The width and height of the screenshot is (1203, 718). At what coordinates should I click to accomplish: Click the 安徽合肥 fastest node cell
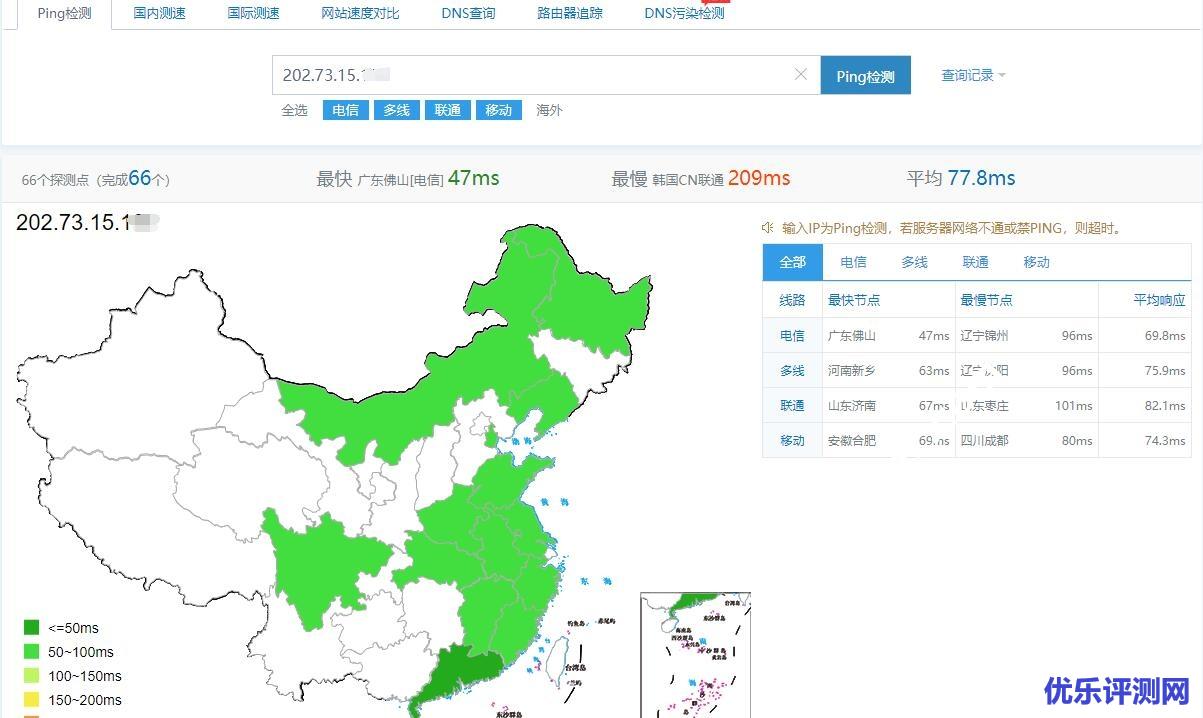851,441
